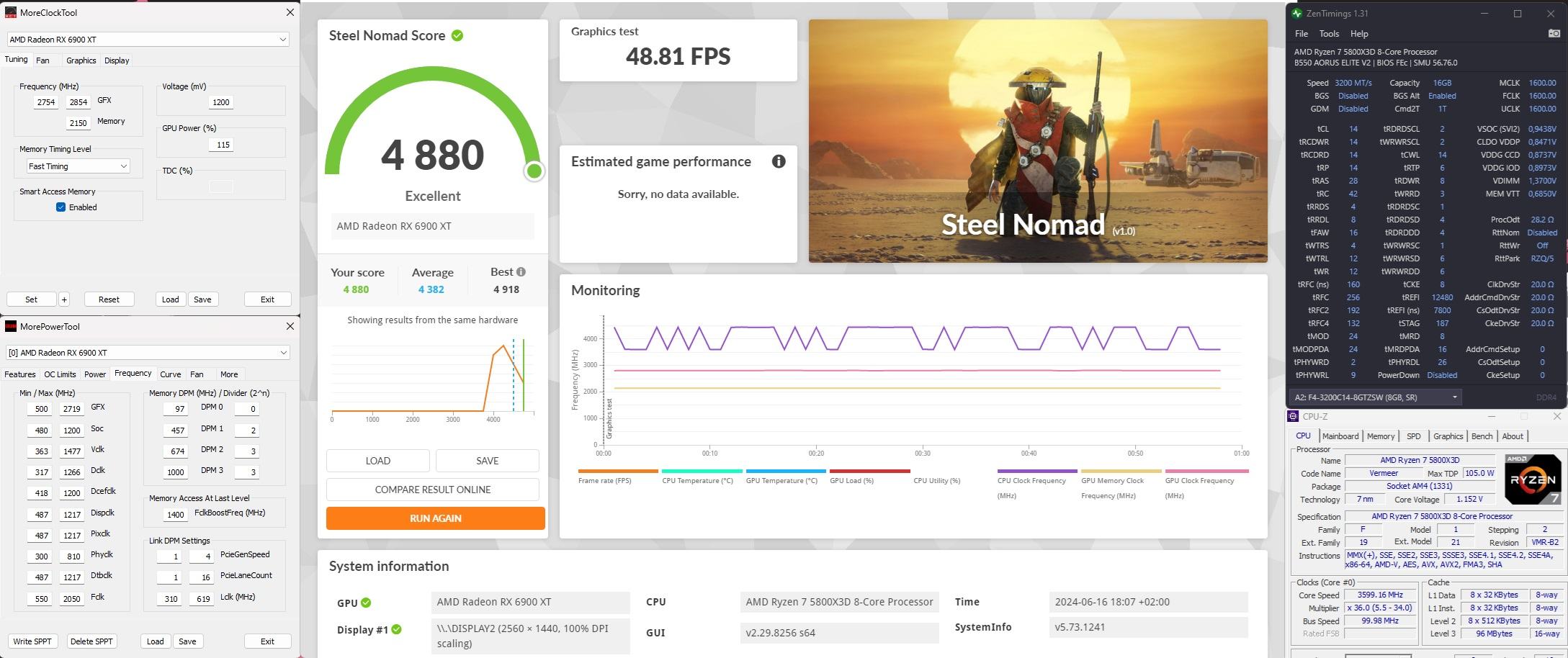Click the score gauge end indicator dot
The width and height of the screenshot is (1568, 658).
(x=534, y=171)
